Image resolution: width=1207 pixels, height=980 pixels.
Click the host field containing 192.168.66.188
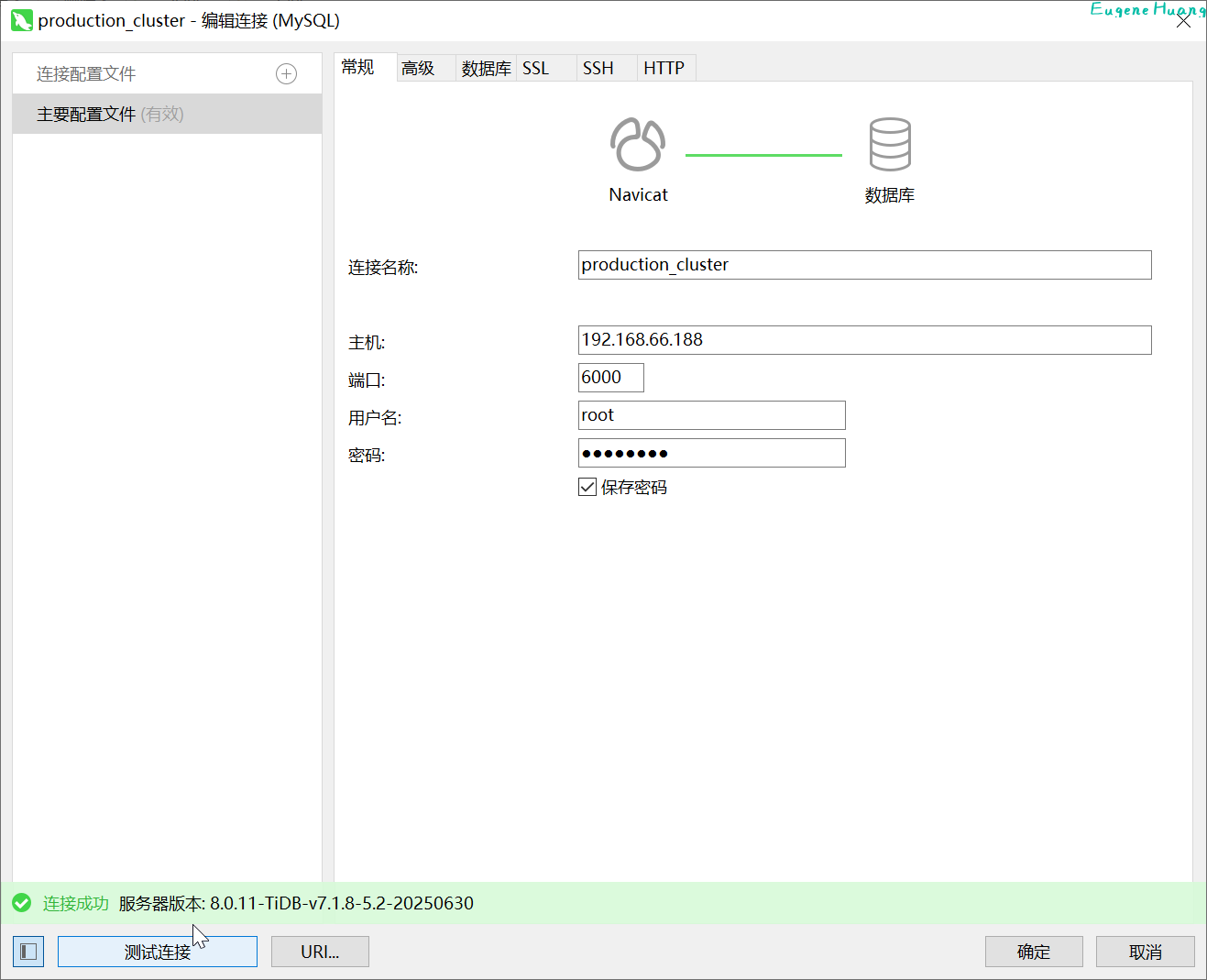click(864, 340)
